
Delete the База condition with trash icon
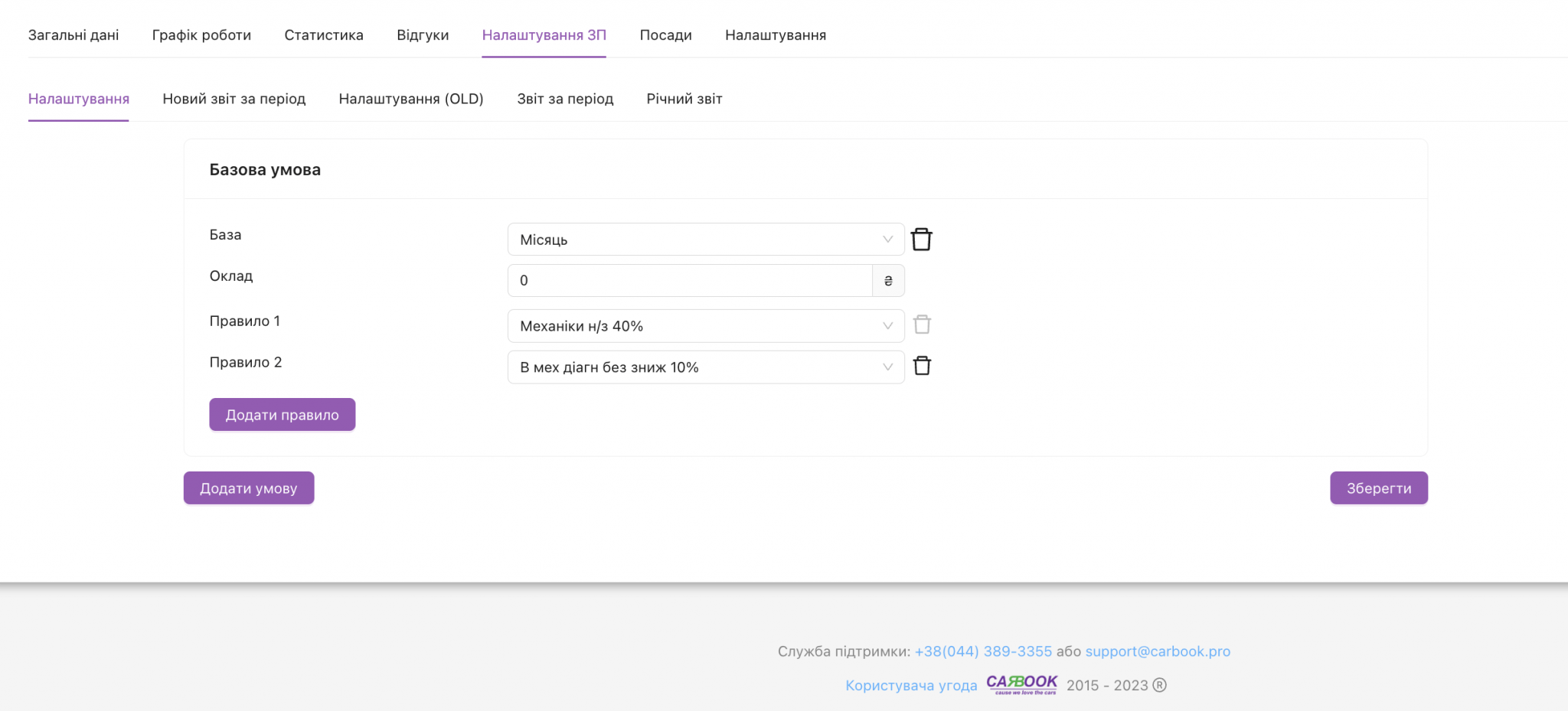pos(921,240)
